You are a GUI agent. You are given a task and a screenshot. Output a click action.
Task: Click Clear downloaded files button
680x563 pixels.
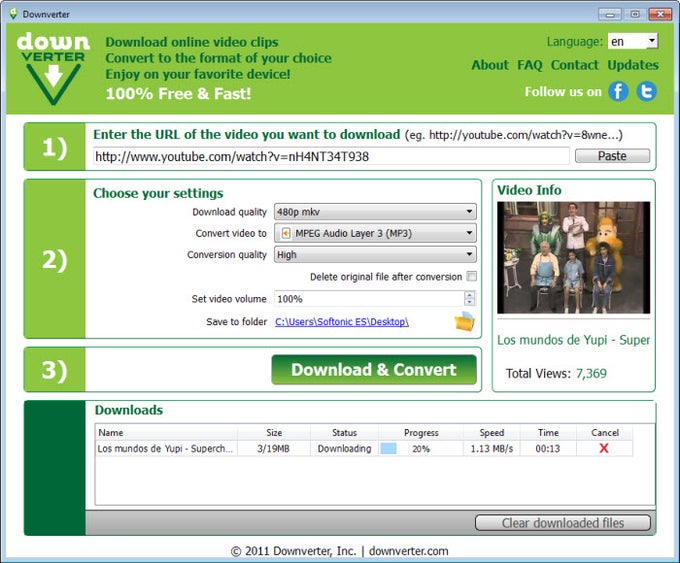coord(563,523)
